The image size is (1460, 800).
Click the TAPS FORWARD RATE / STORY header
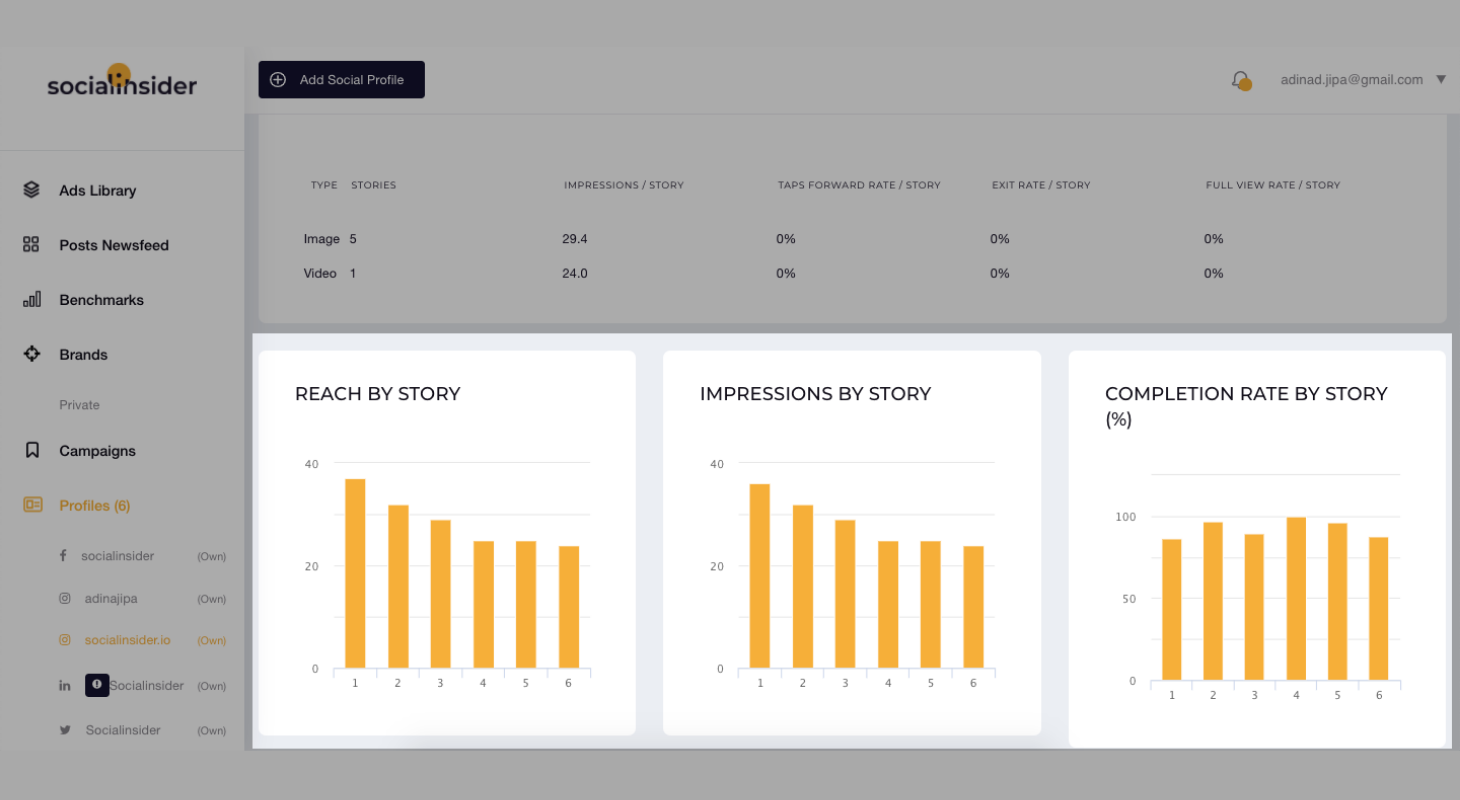859,185
